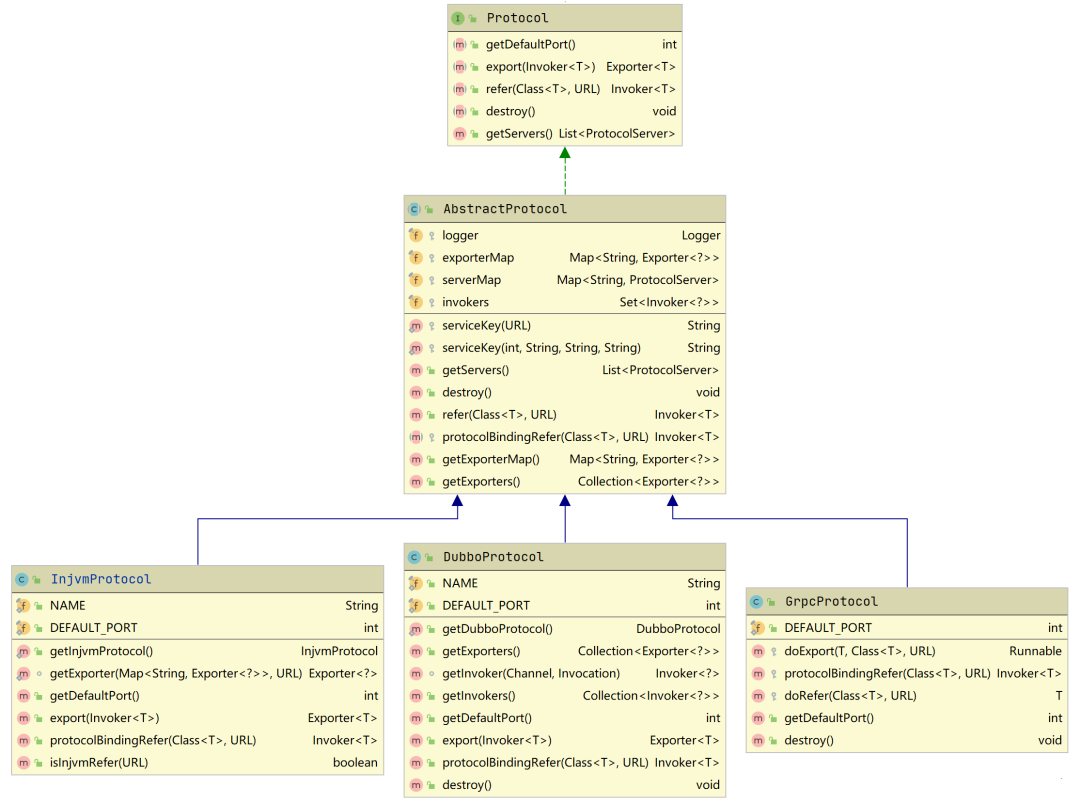Click the method icon of Protocol getServers()
This screenshot has width=1079, height=802.
[x=460, y=134]
